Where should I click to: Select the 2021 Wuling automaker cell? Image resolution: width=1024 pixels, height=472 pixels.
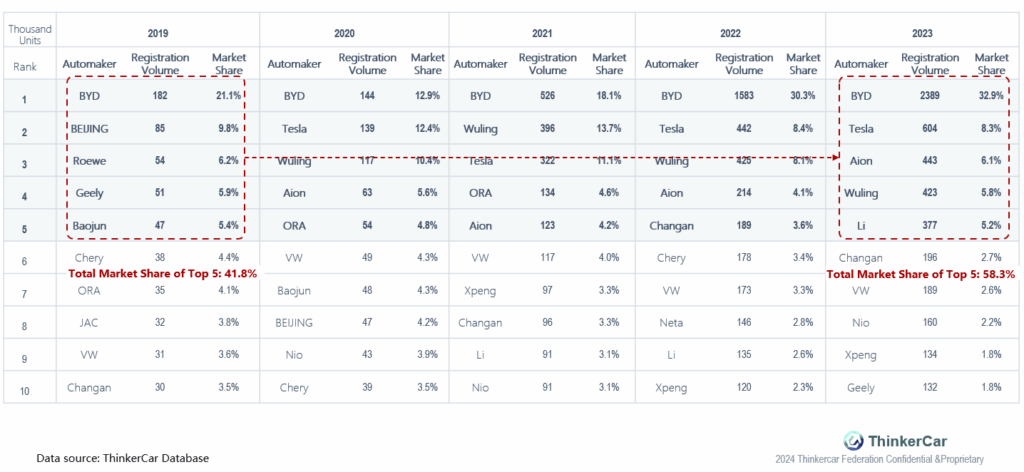(x=480, y=129)
